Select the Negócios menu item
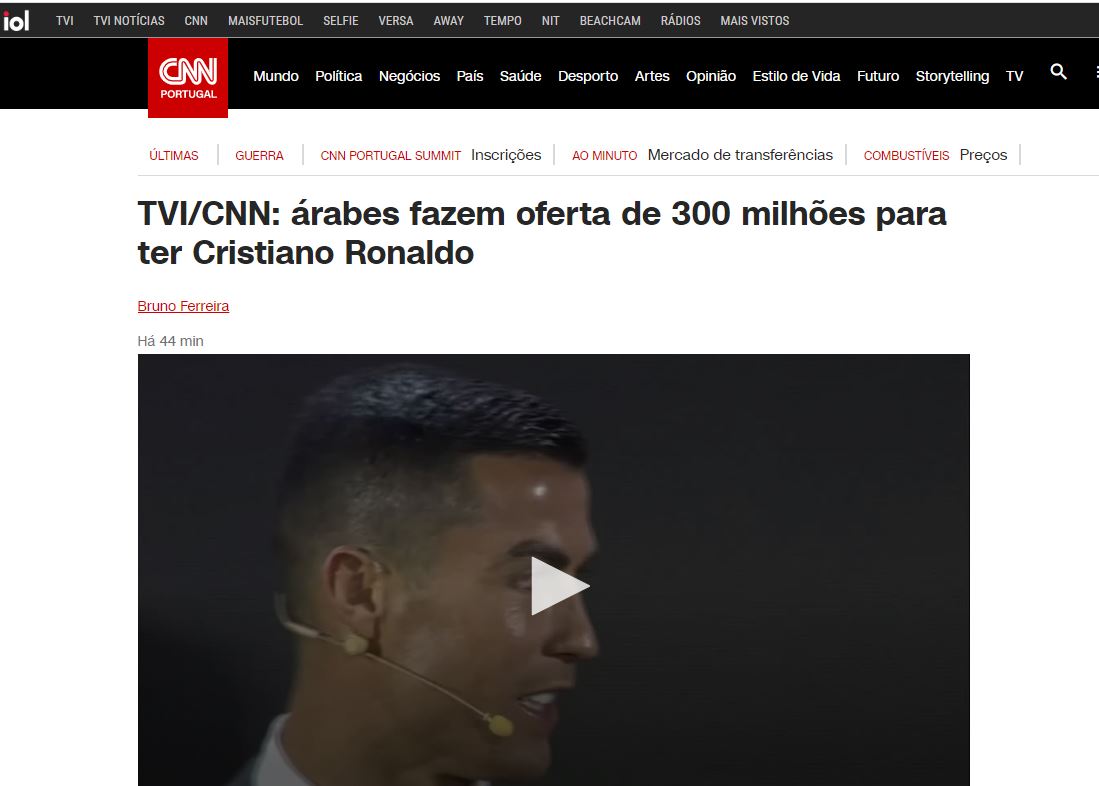The height and width of the screenshot is (786, 1099). pos(409,76)
